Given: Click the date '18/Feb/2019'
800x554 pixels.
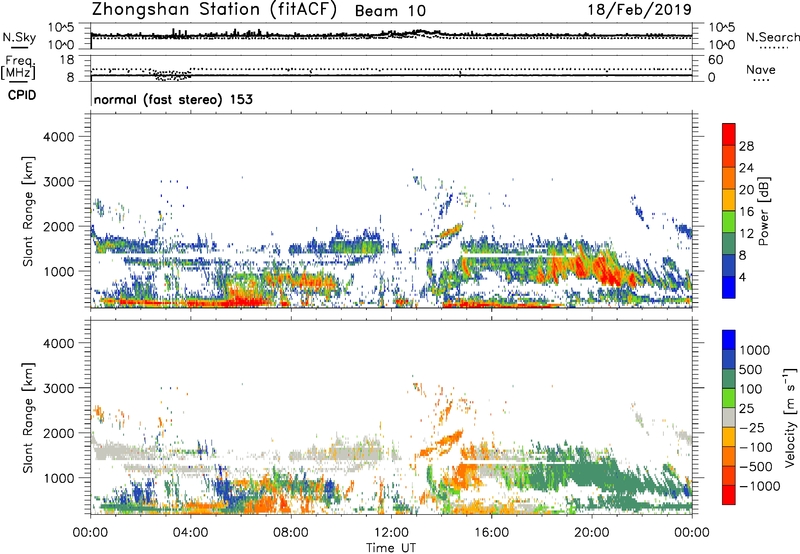Looking at the screenshot, I should point(640,10).
